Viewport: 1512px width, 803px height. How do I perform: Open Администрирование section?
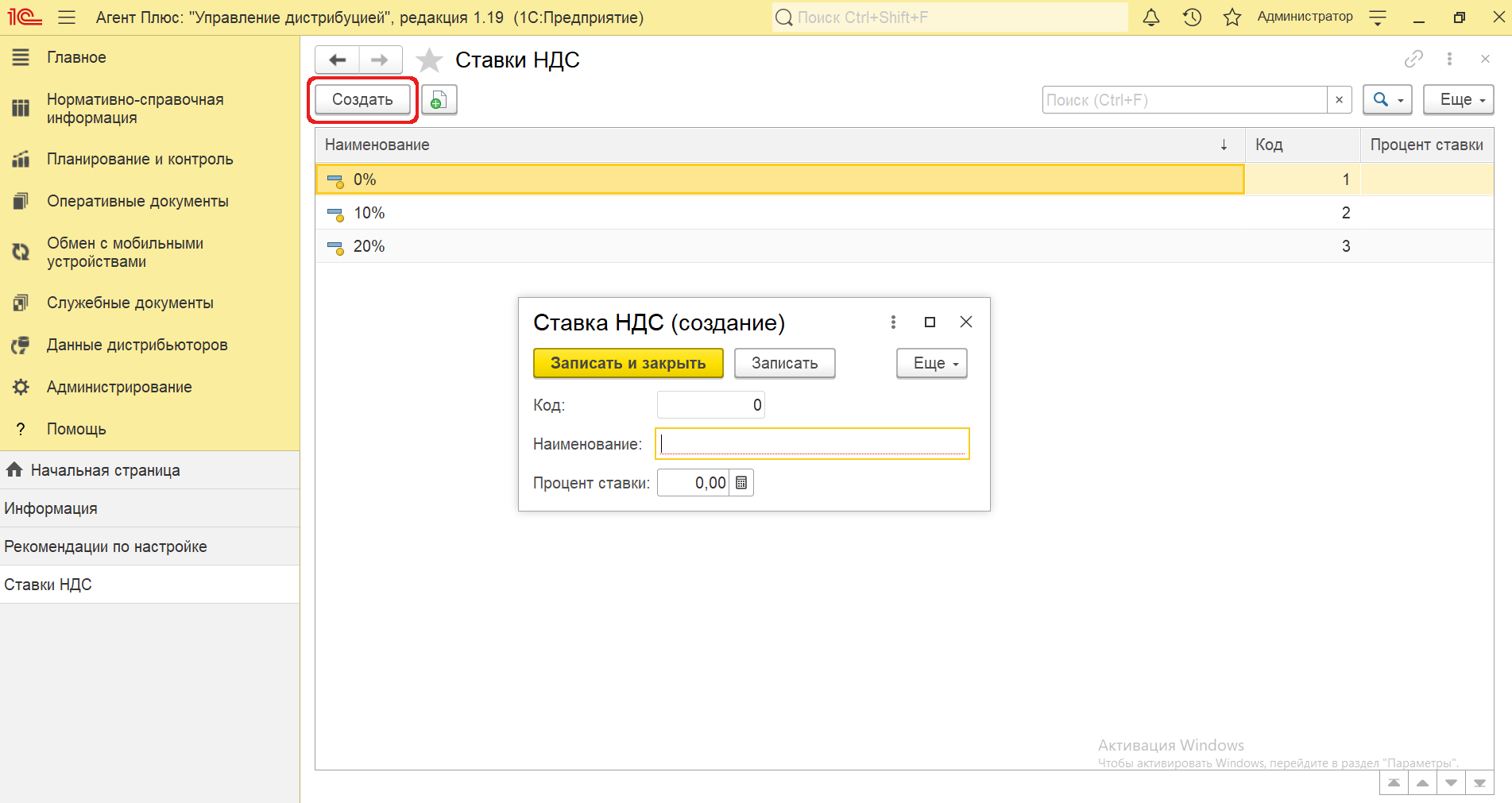coord(119,387)
